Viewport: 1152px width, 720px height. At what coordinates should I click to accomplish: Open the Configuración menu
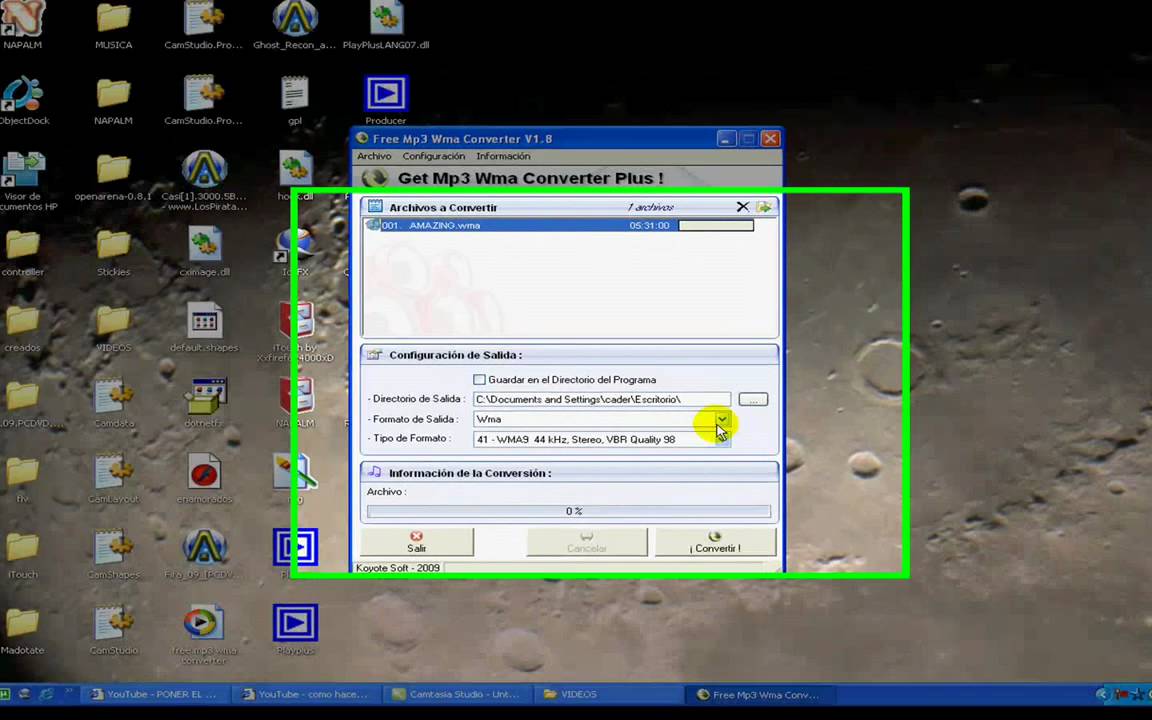[x=433, y=156]
